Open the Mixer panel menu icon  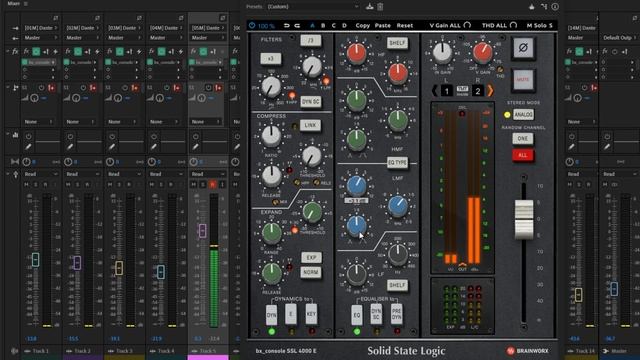(26, 3)
